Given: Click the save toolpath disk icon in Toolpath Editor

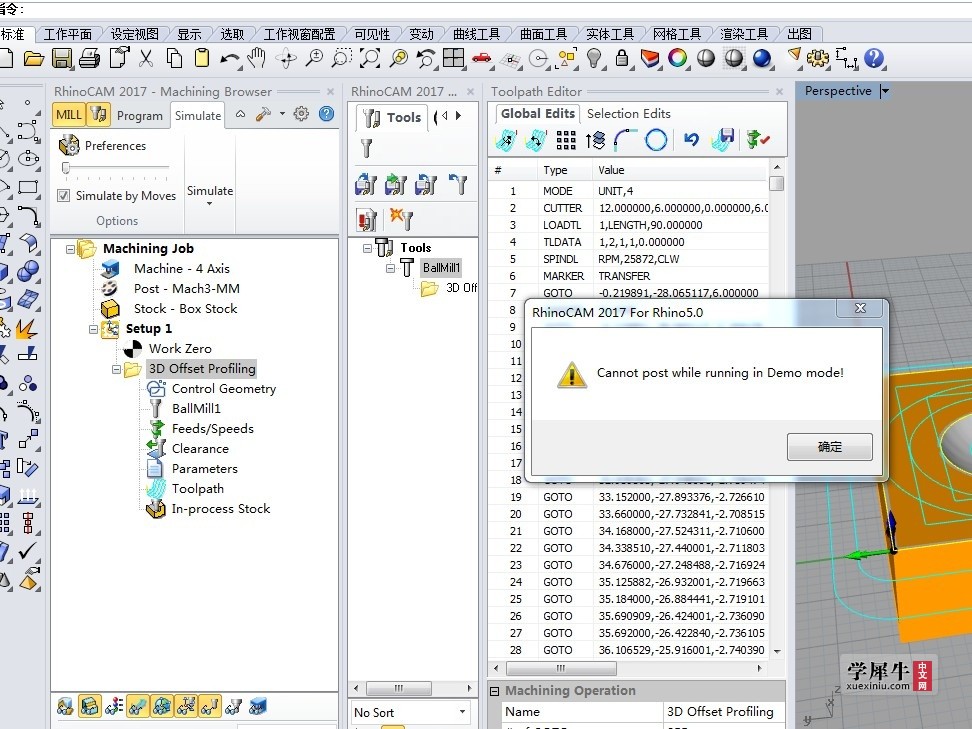Looking at the screenshot, I should tap(723, 139).
